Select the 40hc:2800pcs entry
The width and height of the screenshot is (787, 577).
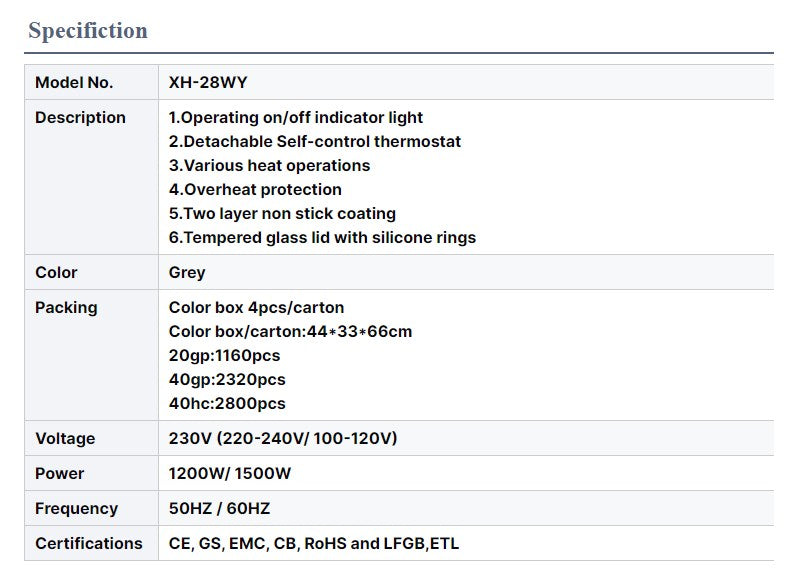click(227, 403)
